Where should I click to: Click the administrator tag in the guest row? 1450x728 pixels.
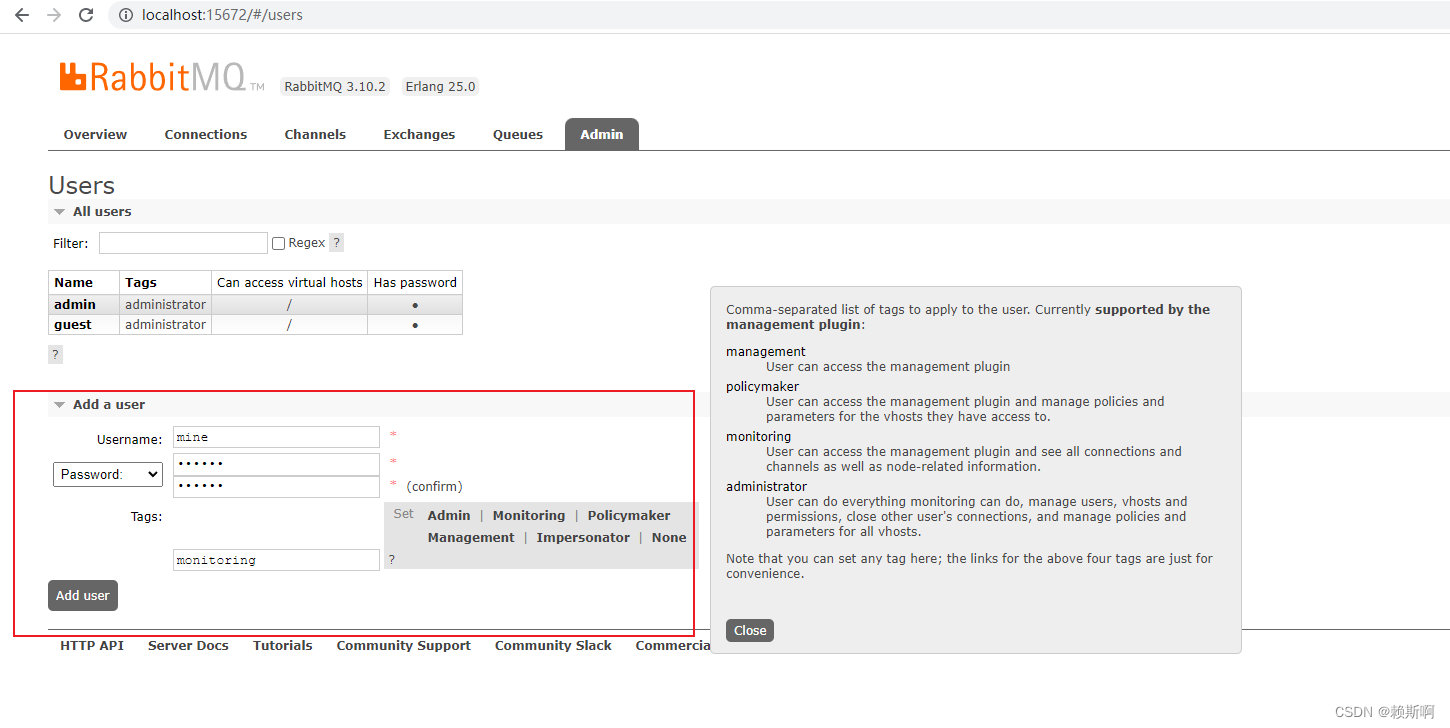[x=165, y=325]
